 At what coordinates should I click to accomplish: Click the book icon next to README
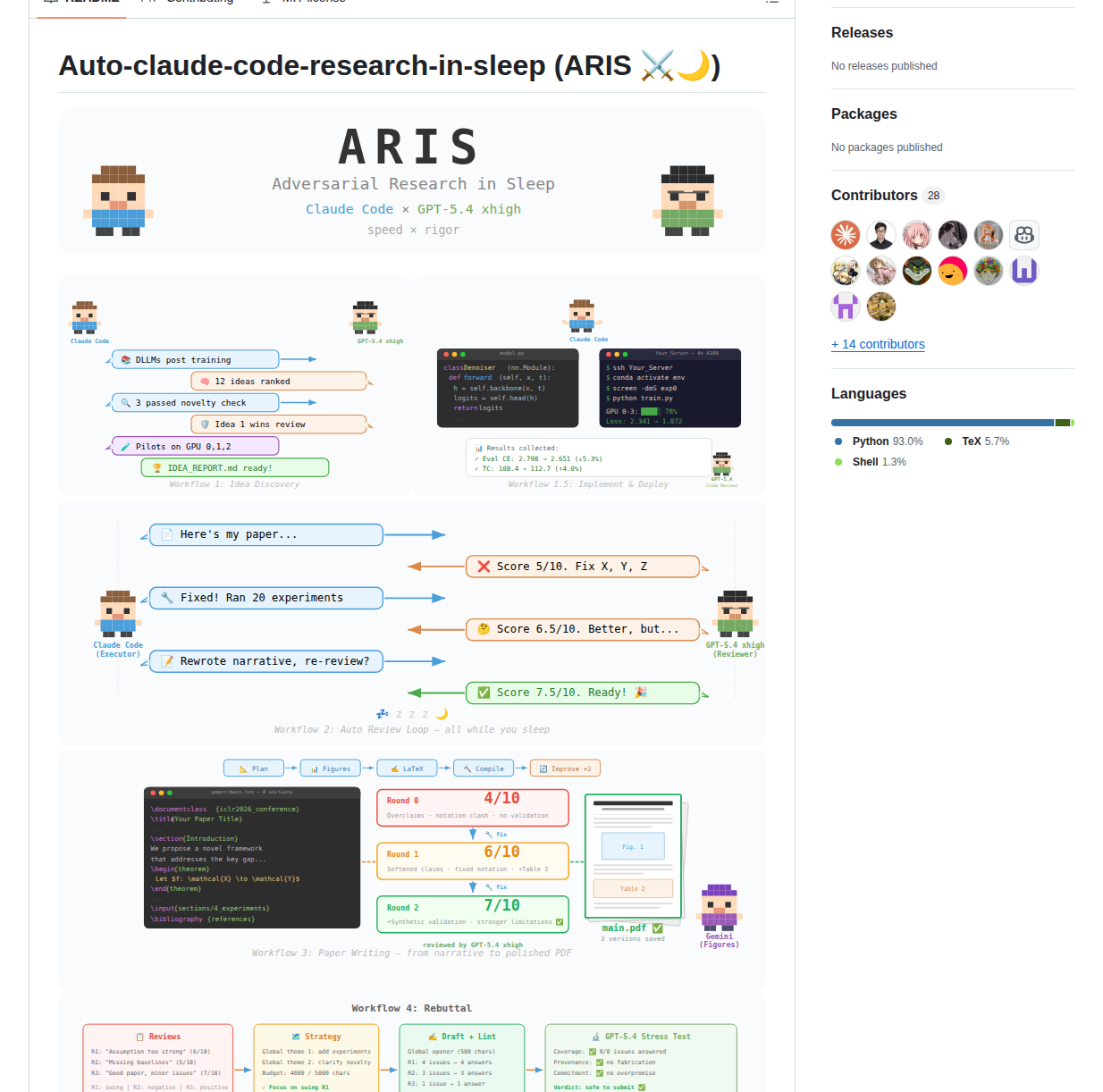point(51,0)
